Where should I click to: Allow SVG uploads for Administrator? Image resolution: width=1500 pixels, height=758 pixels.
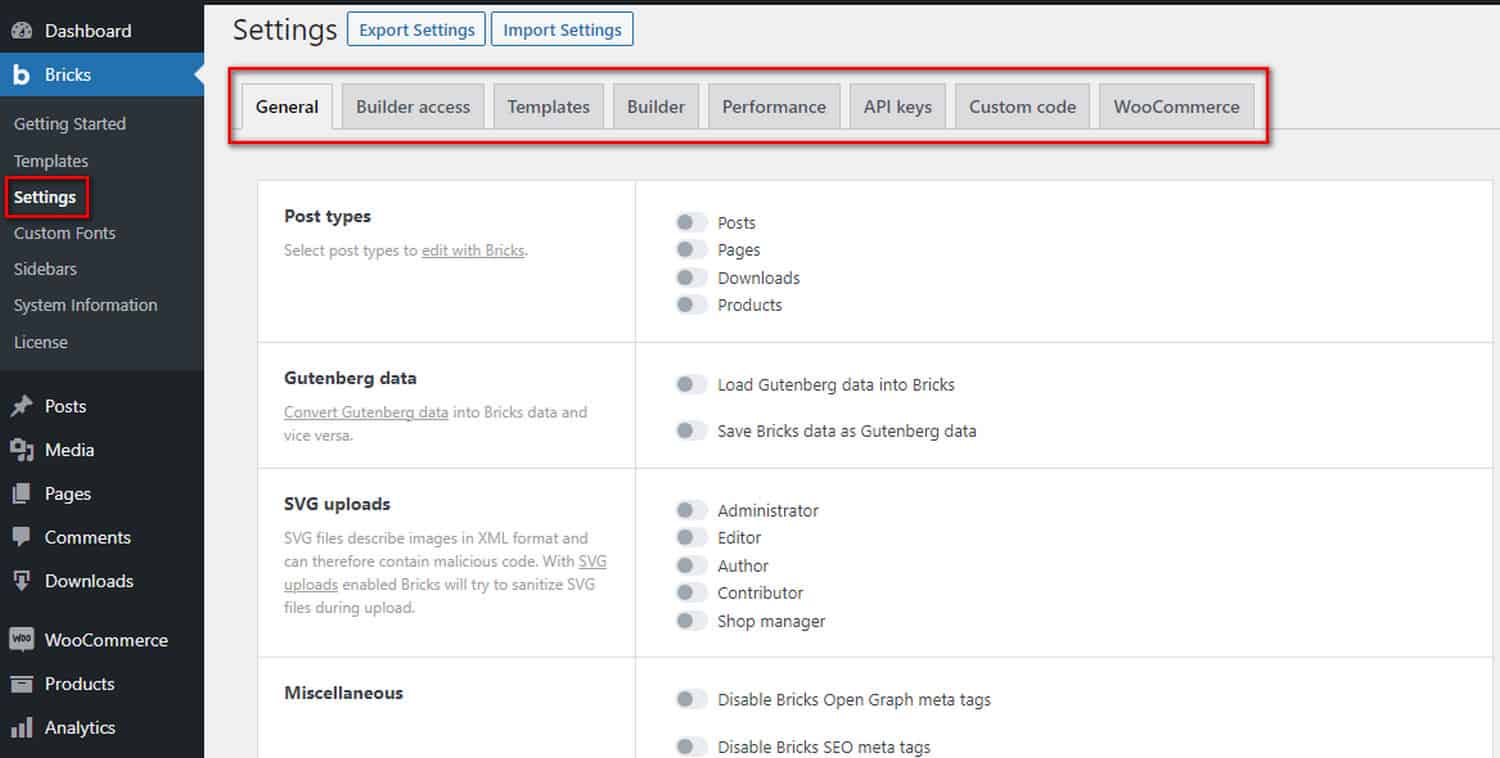pyautogui.click(x=691, y=510)
